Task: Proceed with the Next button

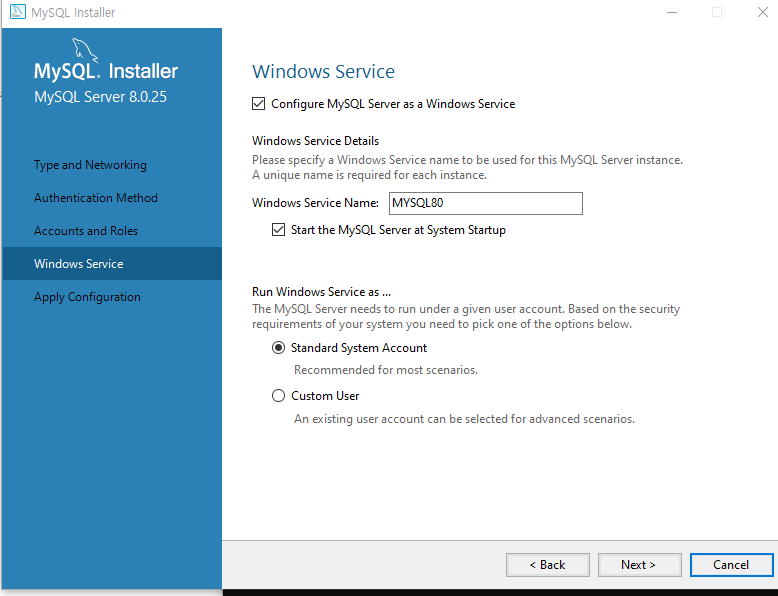Action: point(640,565)
